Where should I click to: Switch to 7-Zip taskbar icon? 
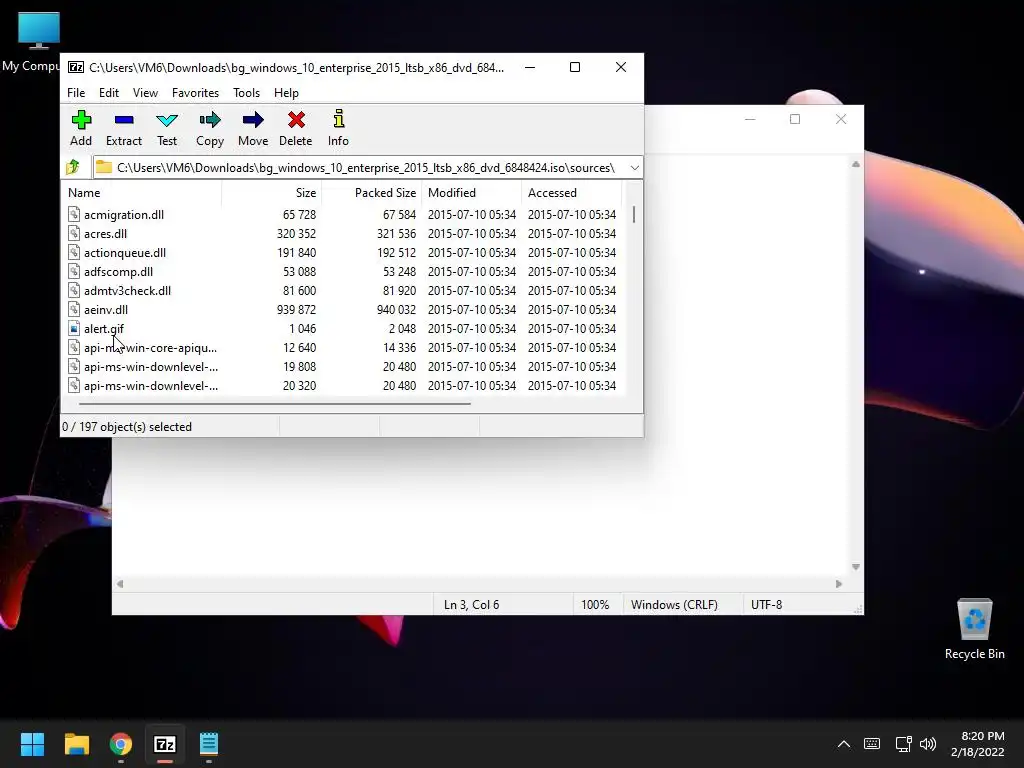pyautogui.click(x=165, y=744)
